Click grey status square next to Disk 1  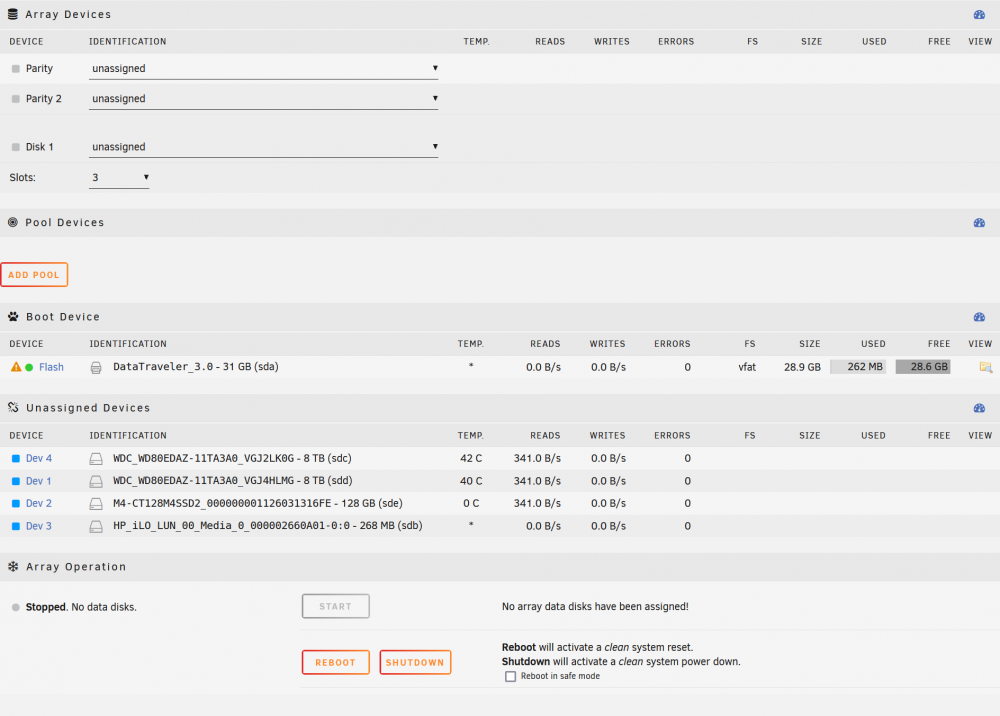[16, 147]
